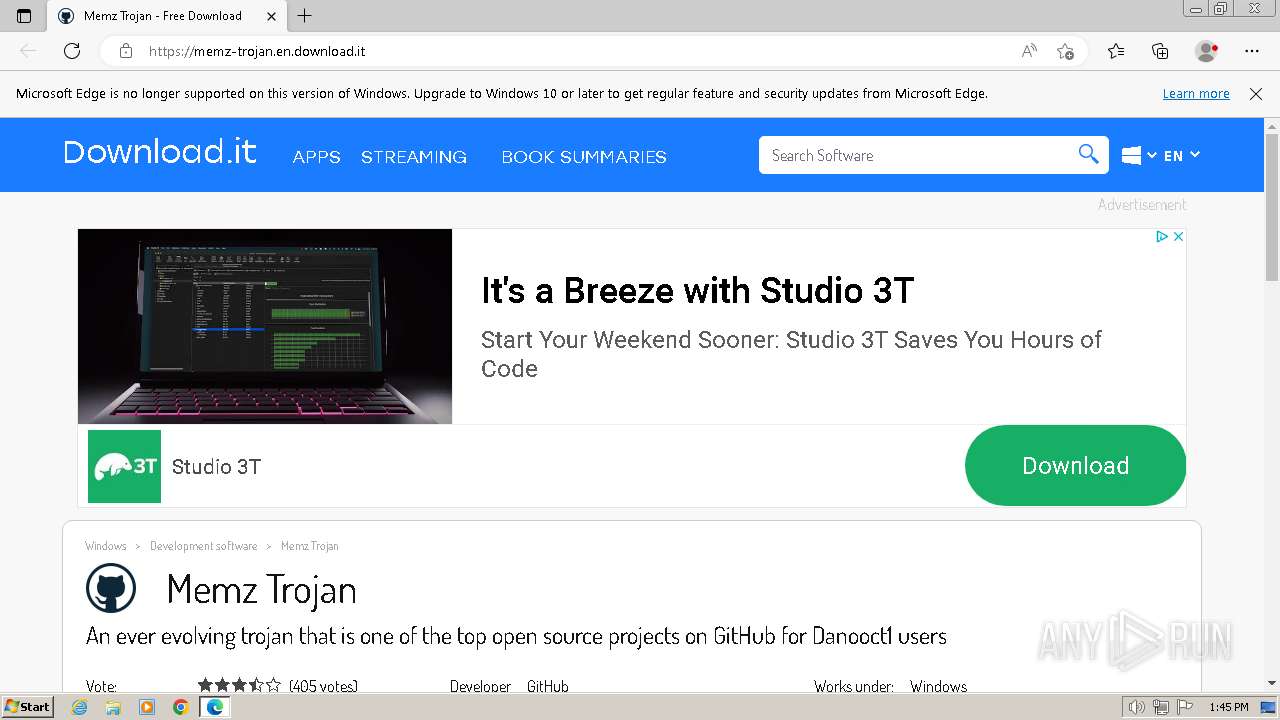Click the Studio 3T logo icon
This screenshot has height=720, width=1280.
pyautogui.click(x=124, y=466)
